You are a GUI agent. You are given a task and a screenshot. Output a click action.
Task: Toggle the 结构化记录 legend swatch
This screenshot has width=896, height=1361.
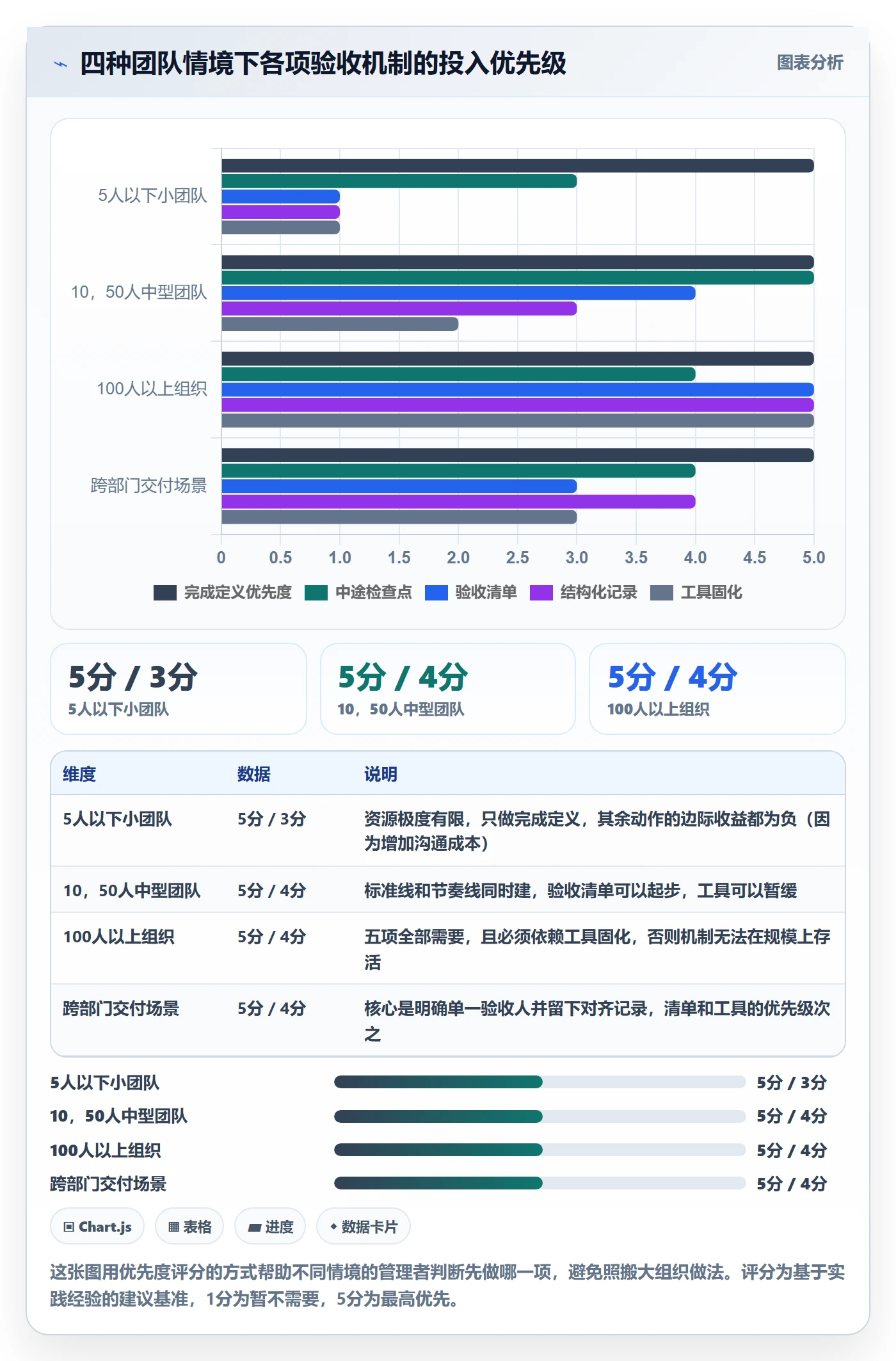541,593
